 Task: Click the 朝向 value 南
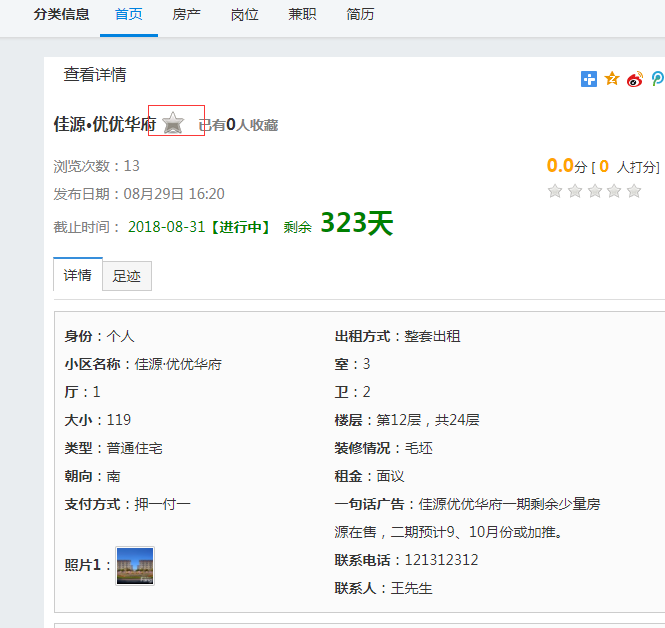pos(114,476)
